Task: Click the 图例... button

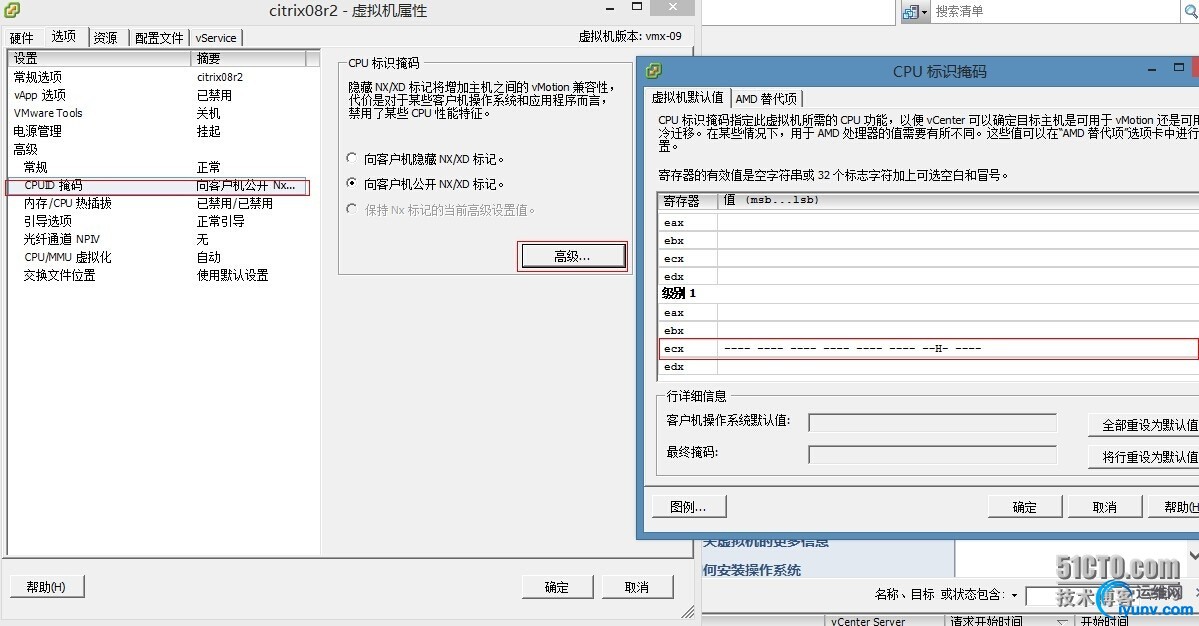Action: point(688,507)
